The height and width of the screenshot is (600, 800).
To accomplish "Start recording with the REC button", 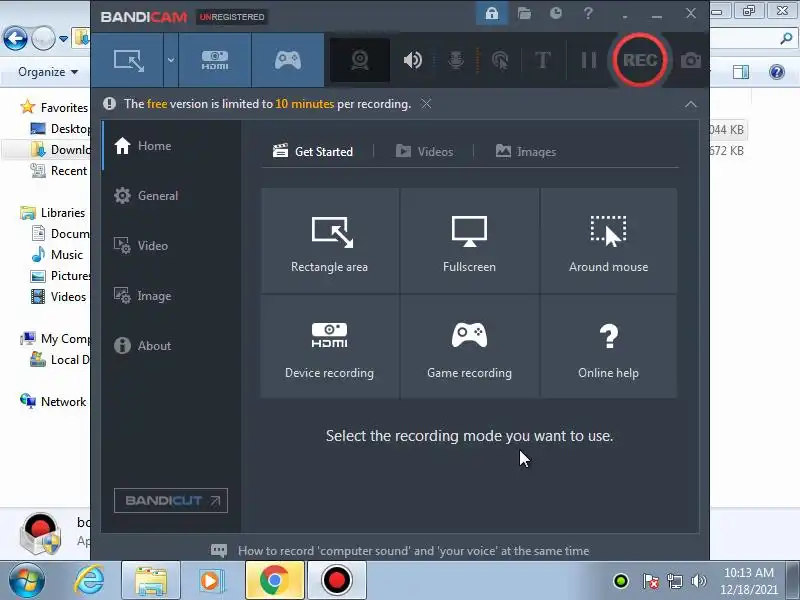I will (640, 60).
